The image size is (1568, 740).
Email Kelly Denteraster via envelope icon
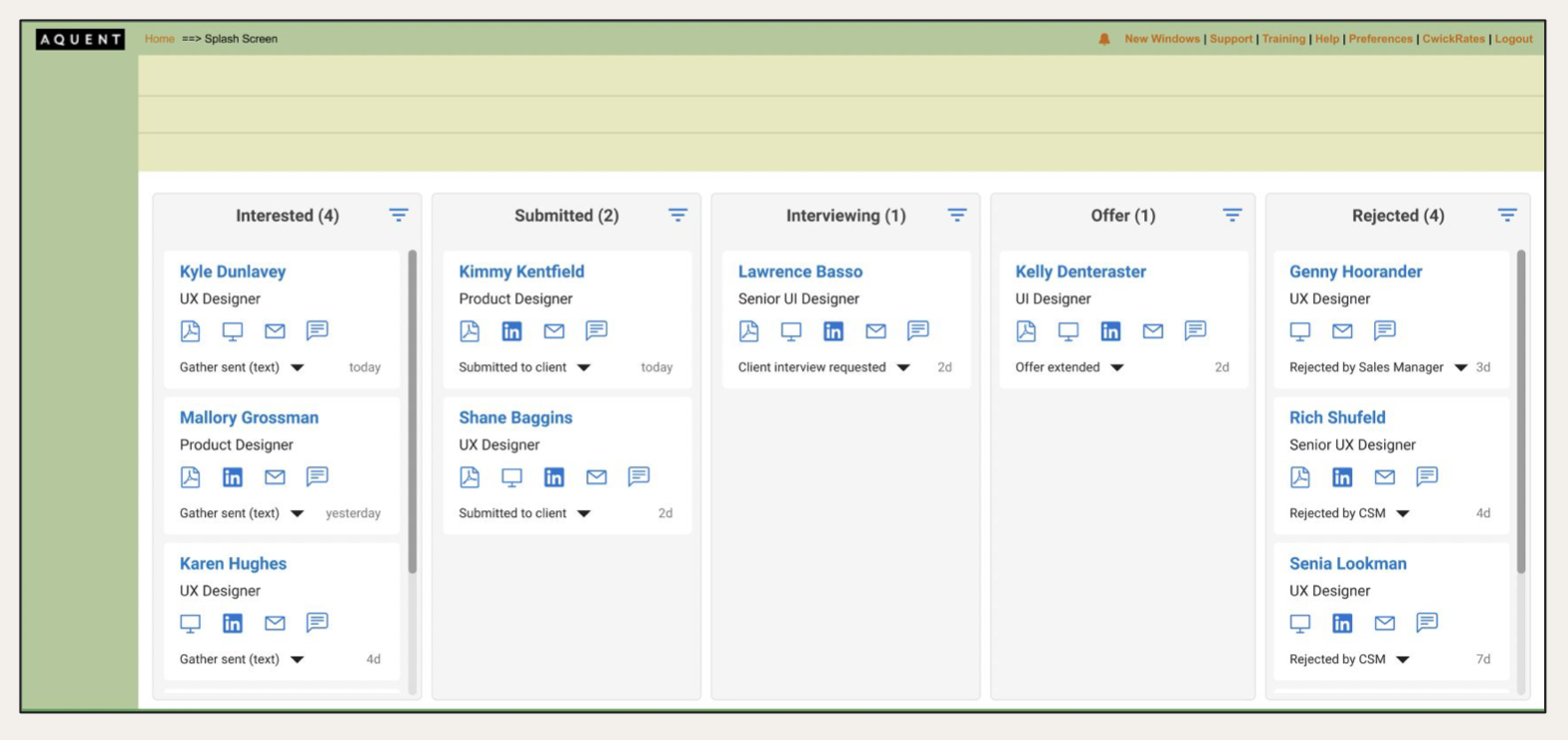pyautogui.click(x=1153, y=331)
